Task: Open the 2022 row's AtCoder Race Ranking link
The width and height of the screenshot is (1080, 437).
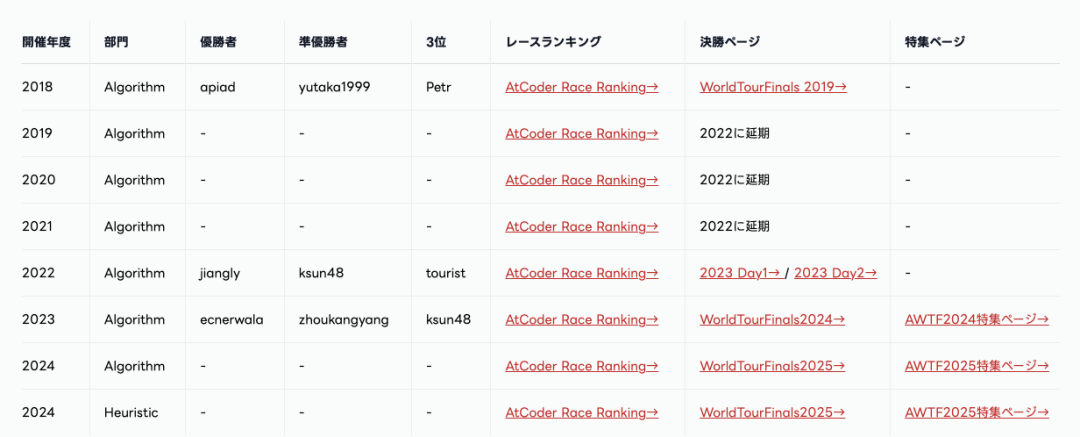Action: pyautogui.click(x=581, y=273)
